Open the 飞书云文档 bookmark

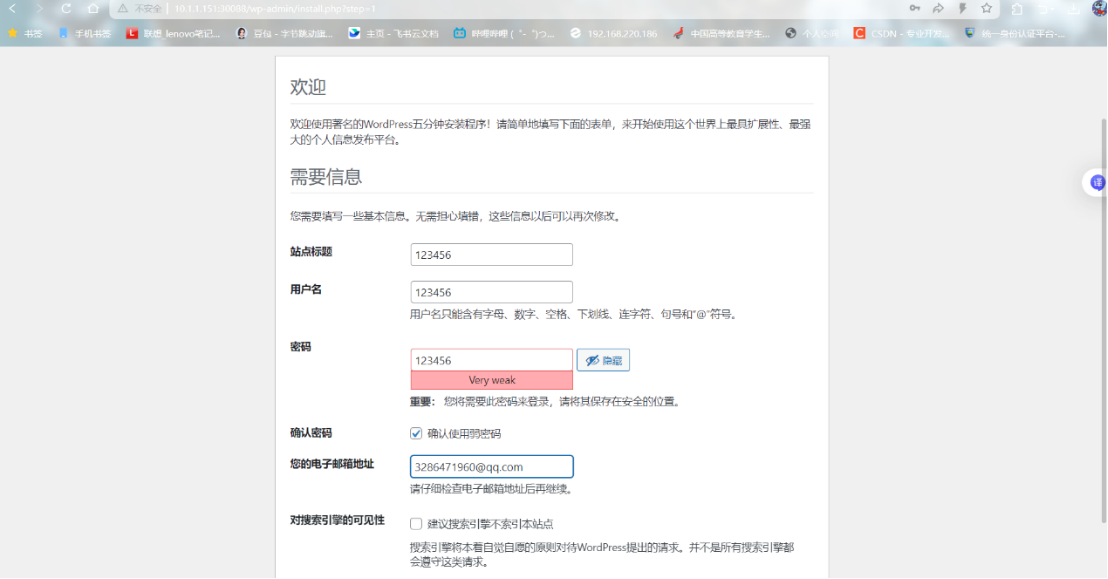[394, 33]
